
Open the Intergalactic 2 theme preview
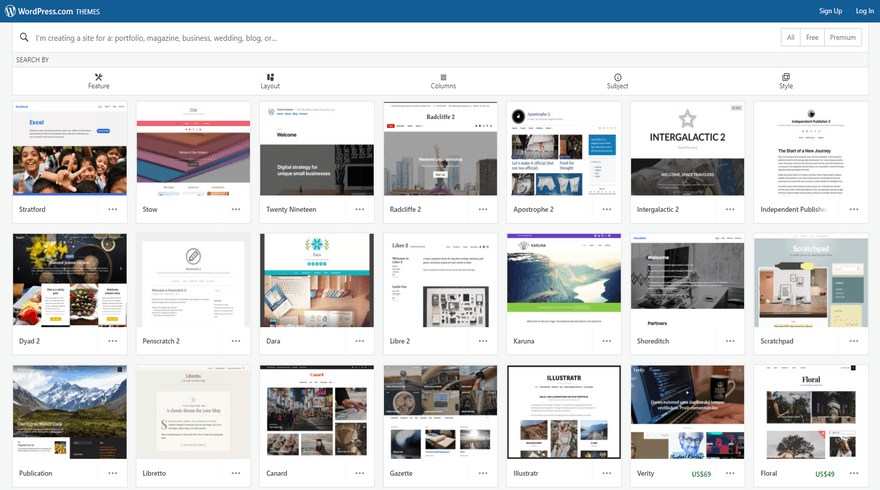pyautogui.click(x=687, y=149)
